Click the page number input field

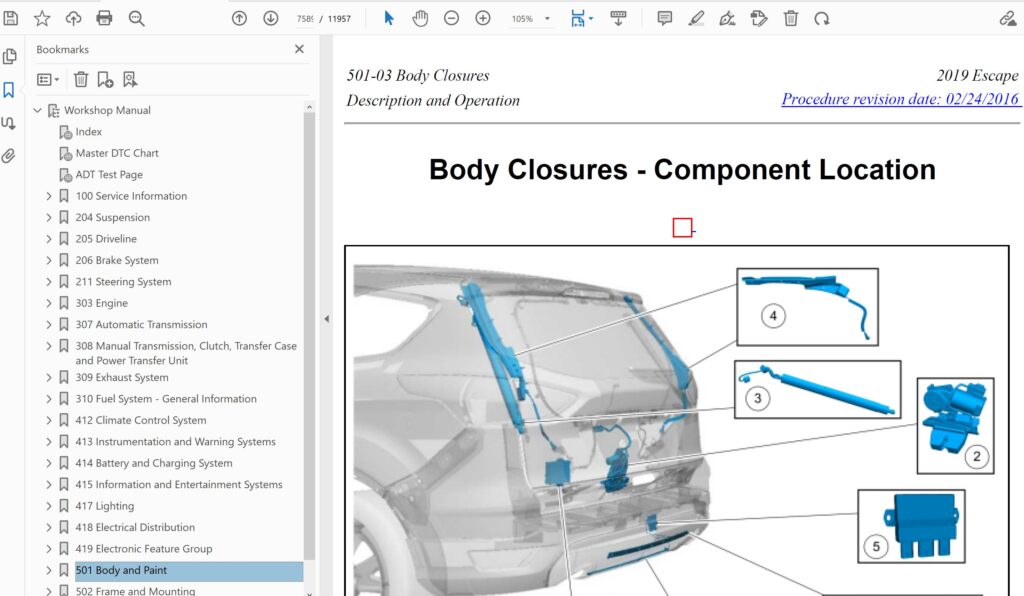coord(307,19)
